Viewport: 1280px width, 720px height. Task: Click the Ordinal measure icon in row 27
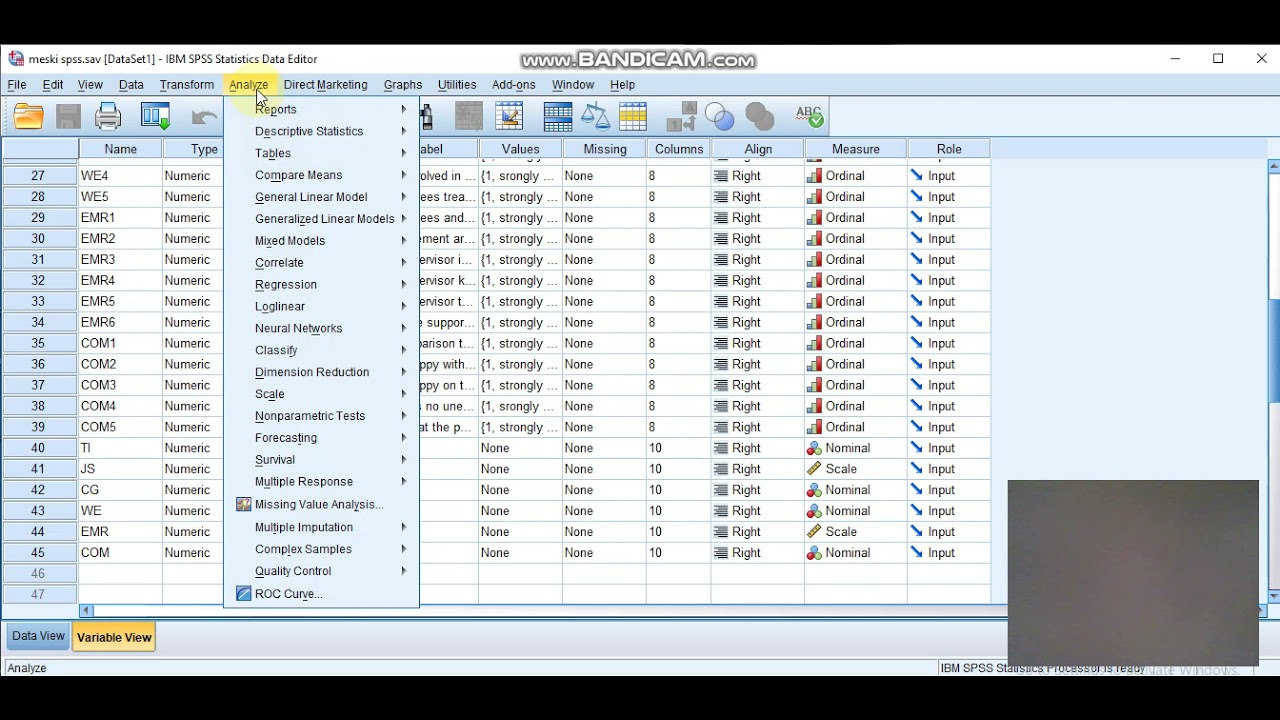point(814,176)
